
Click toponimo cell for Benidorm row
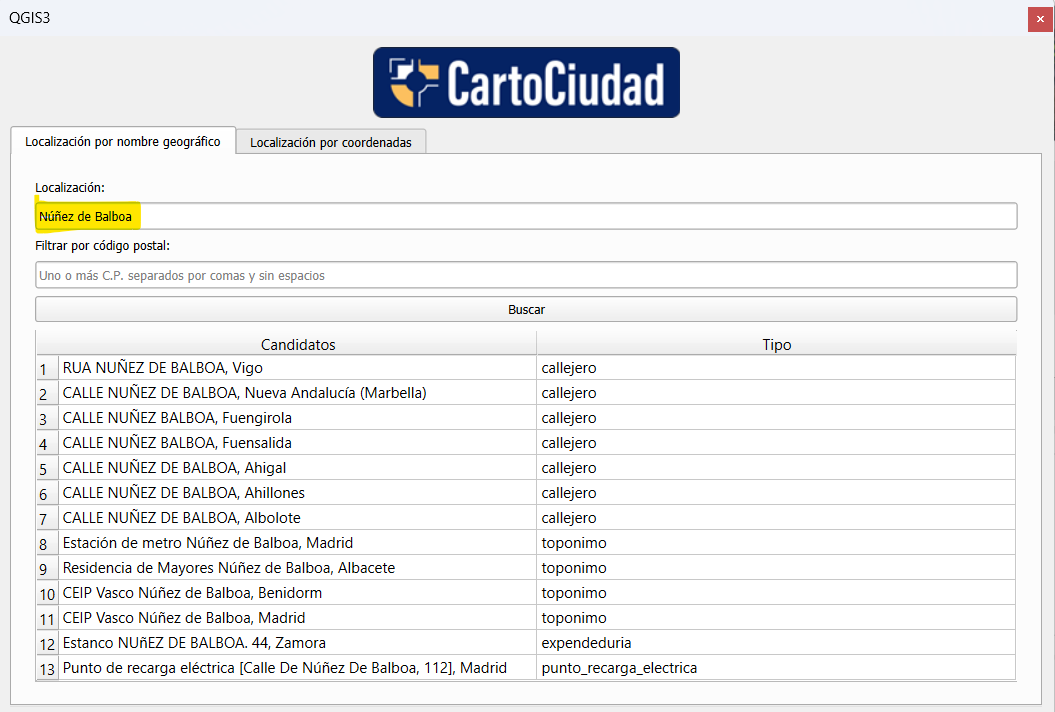776,593
